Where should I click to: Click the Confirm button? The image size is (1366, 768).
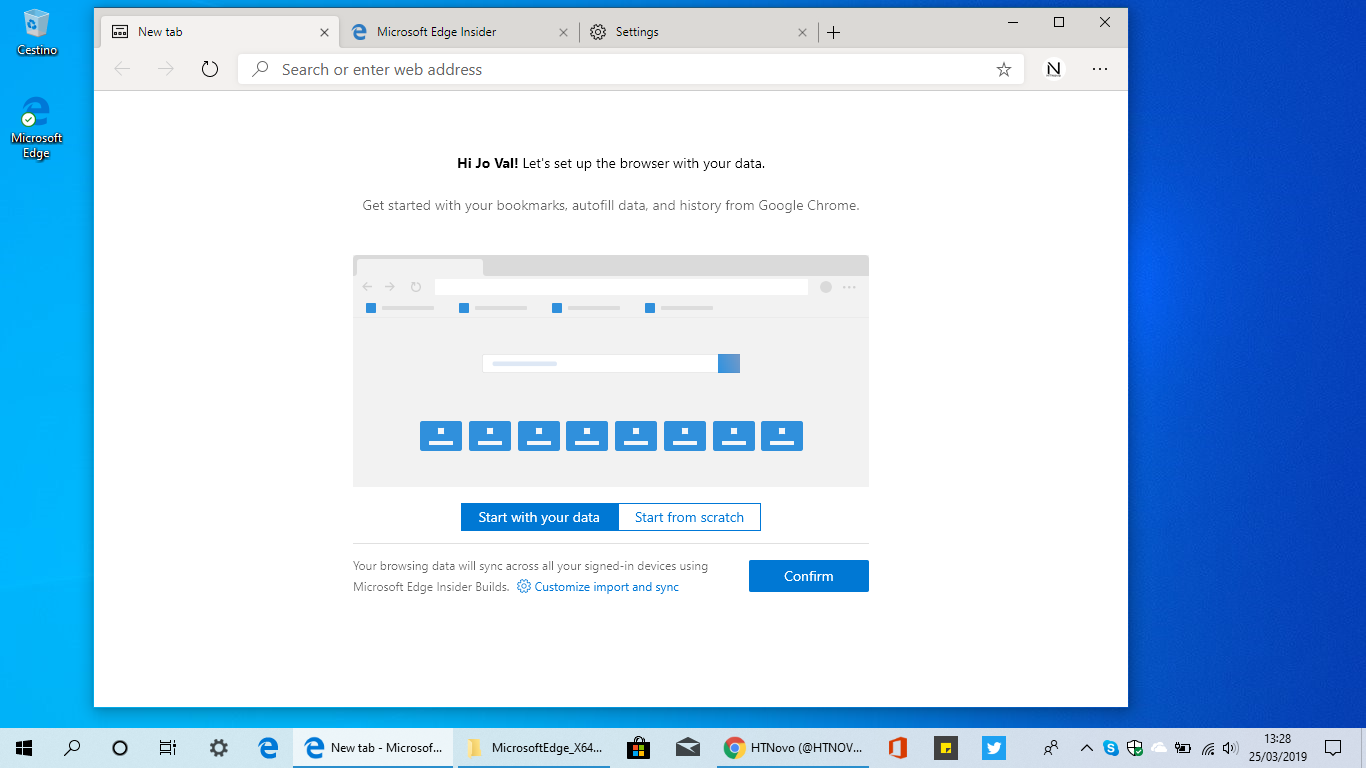808,576
